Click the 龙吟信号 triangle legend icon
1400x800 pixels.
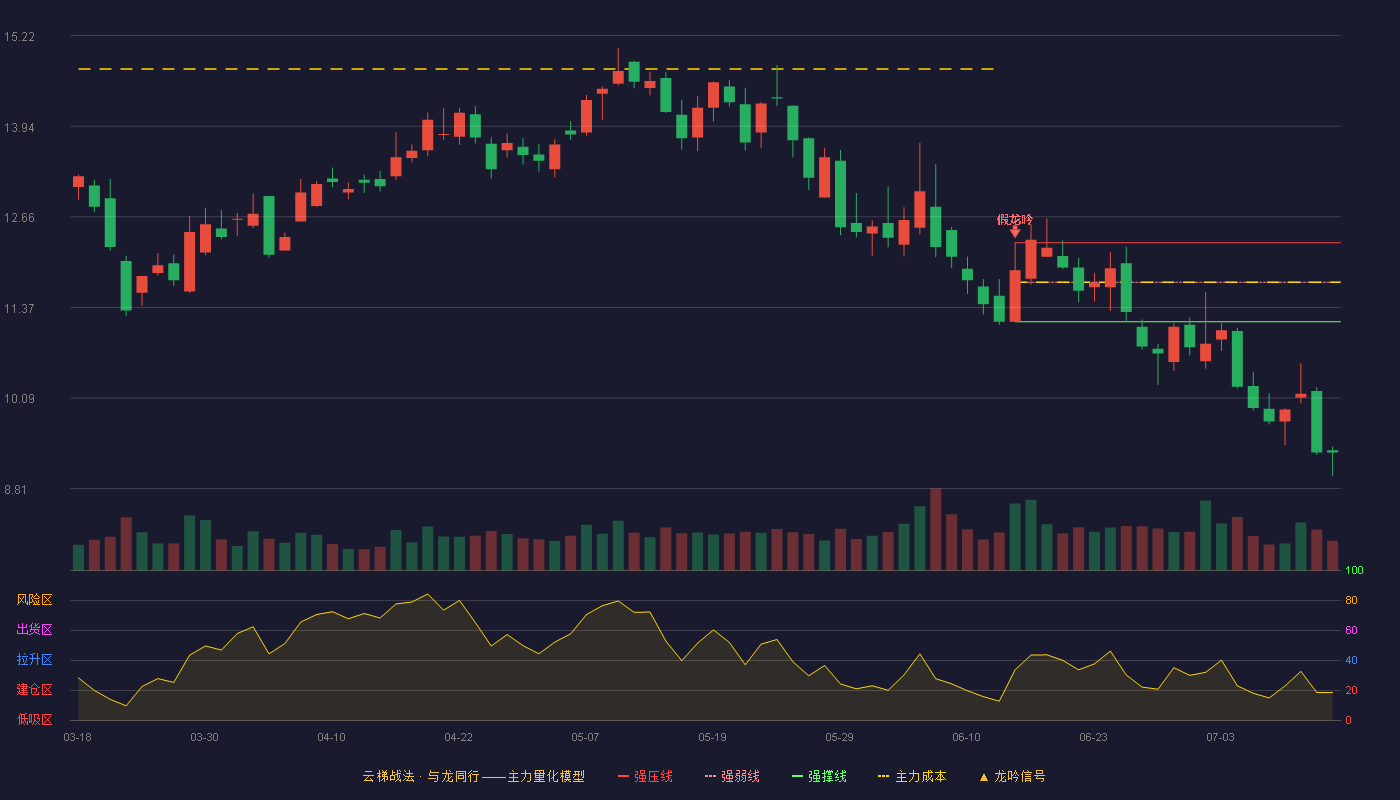983,777
